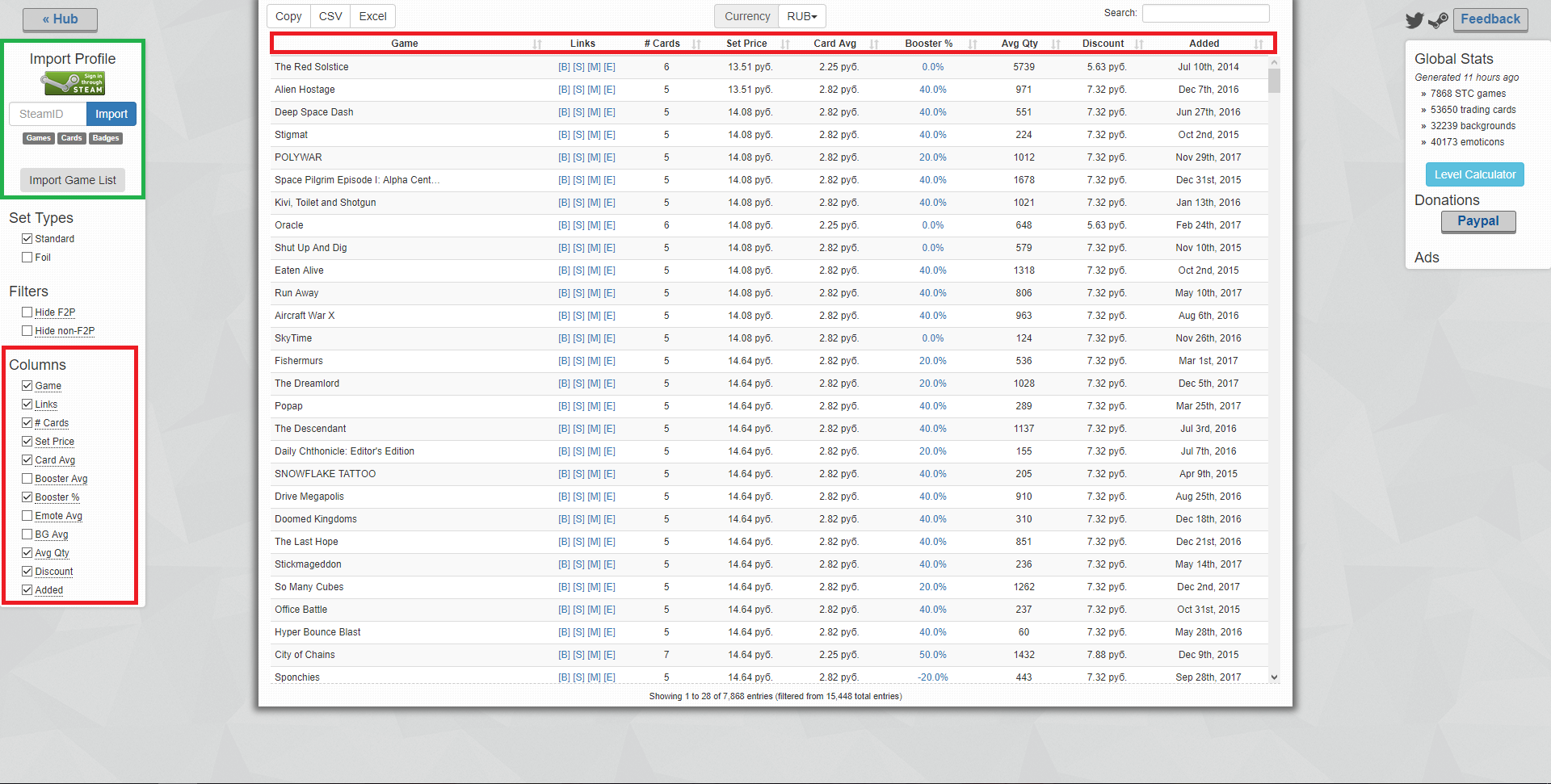Click the Paypal donation button
Screen dimensions: 1551x784
1478,221
